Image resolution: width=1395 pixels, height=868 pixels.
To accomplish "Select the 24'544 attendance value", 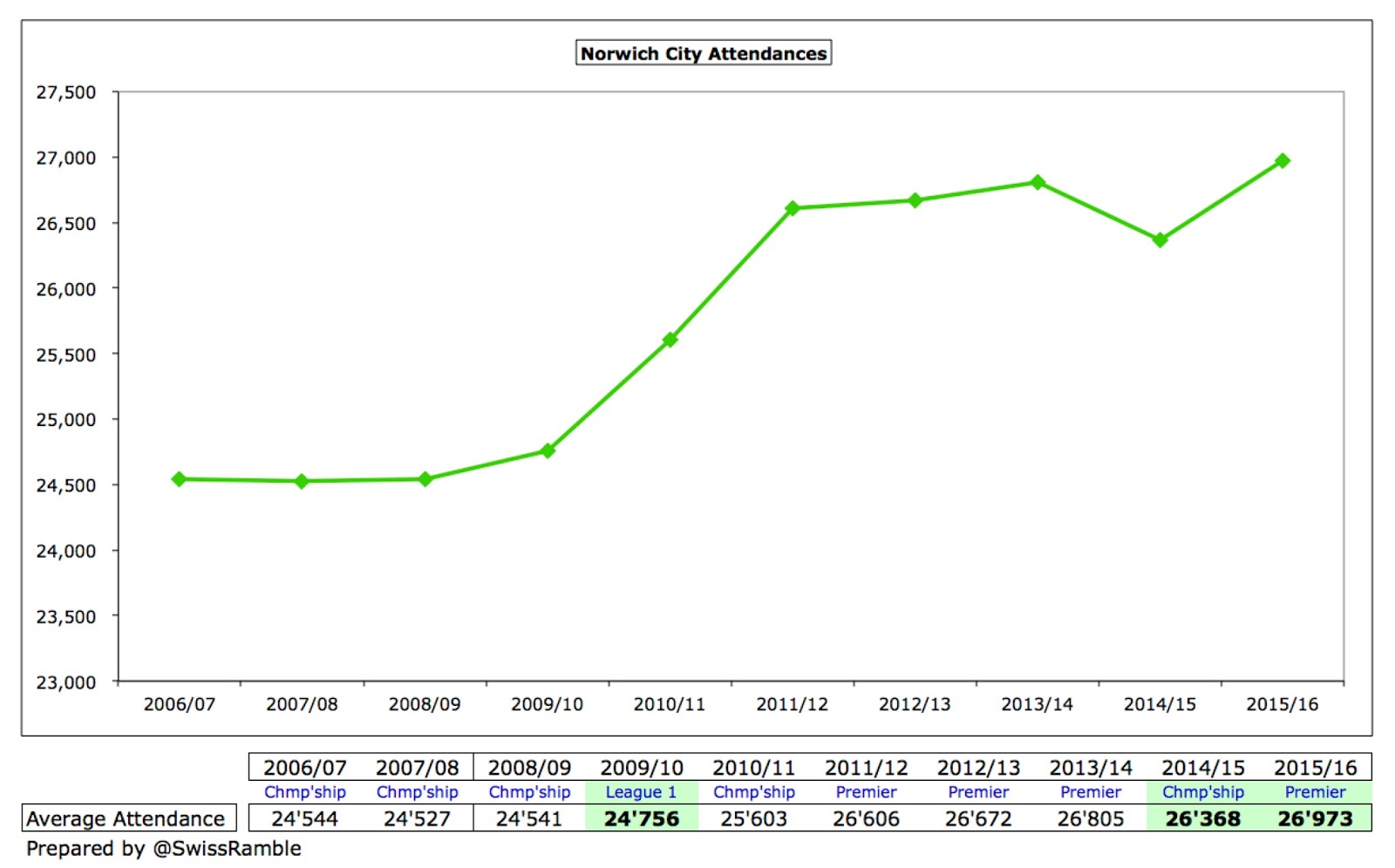I will pos(305,818).
